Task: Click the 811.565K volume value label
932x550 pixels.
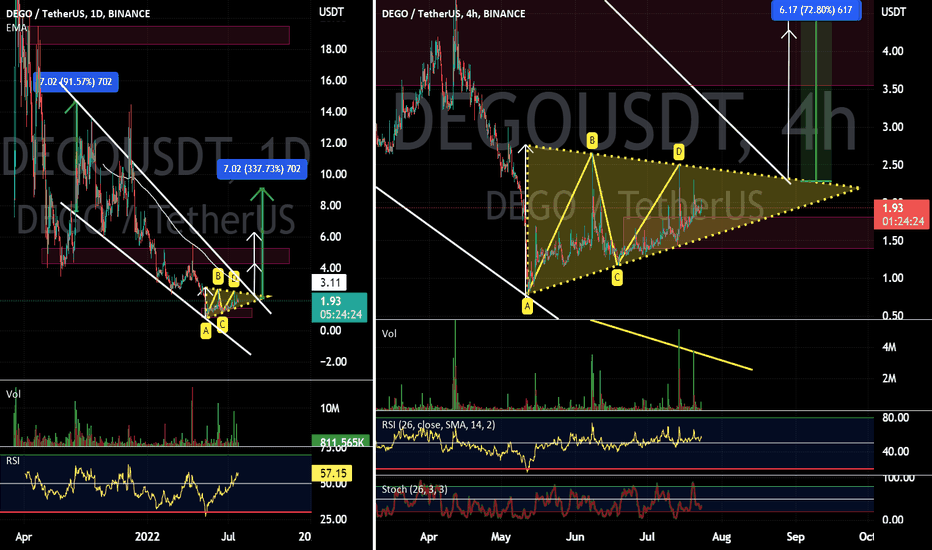Action: [x=341, y=442]
